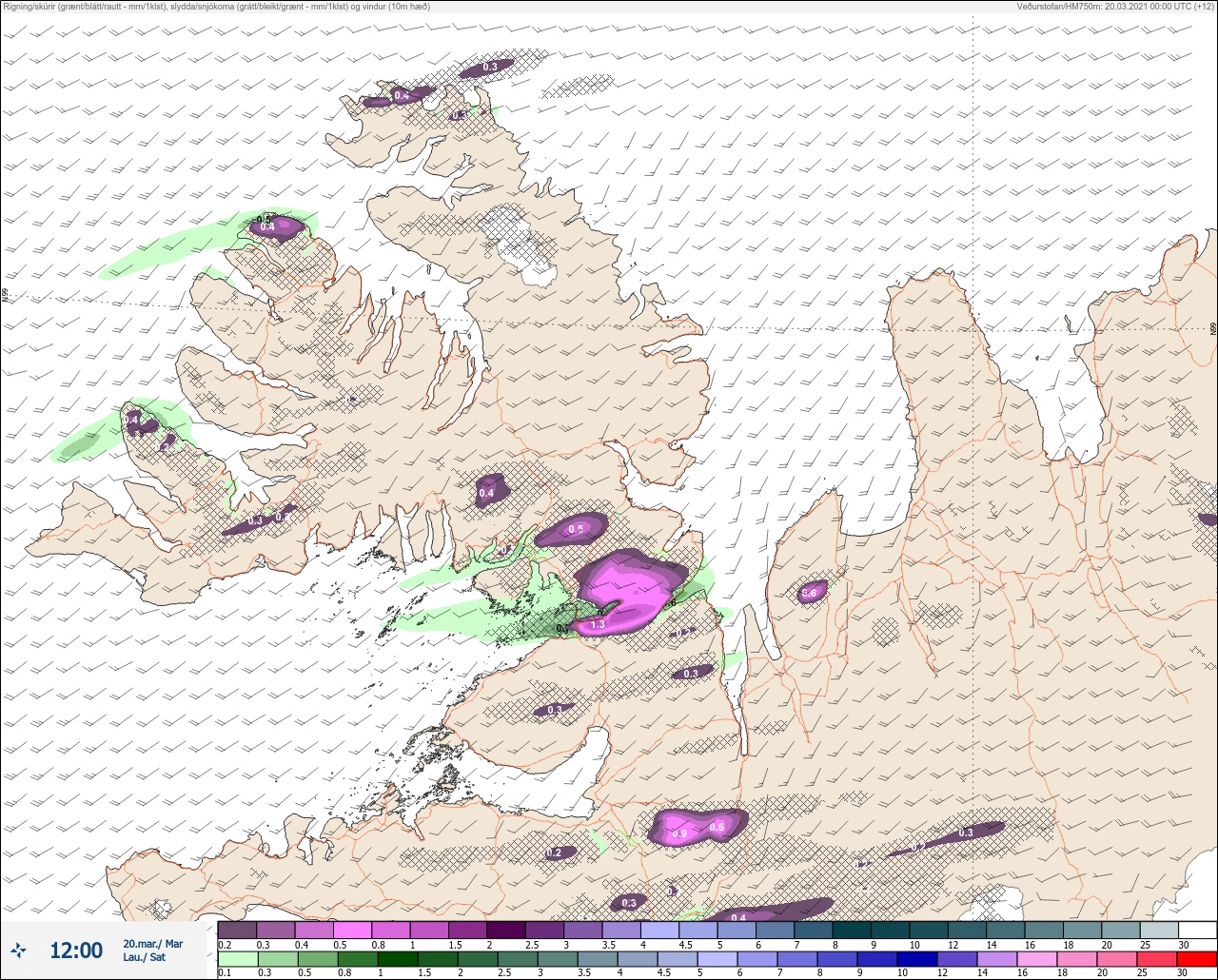This screenshot has height=980, width=1218.
Task: Select the red bottom-row legend swatch at 30
Action: tap(1197, 959)
